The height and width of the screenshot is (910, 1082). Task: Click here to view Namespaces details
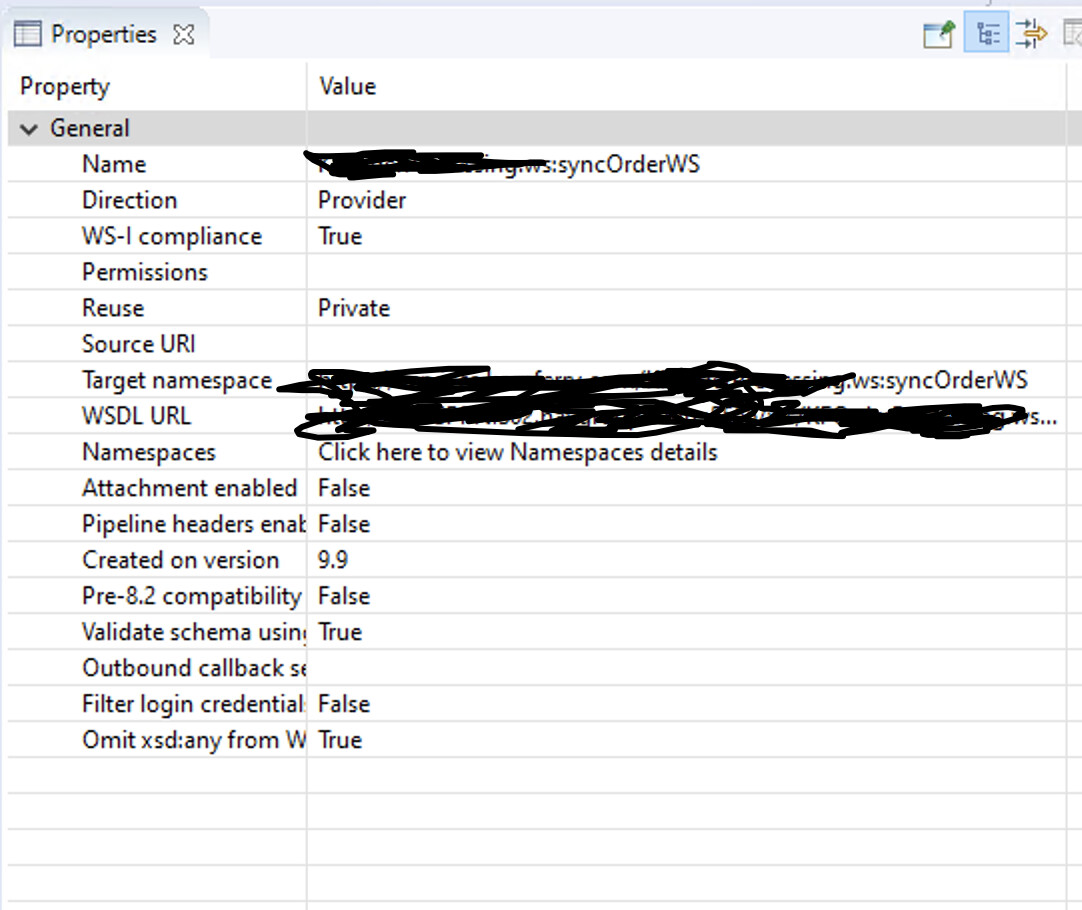[x=517, y=452]
